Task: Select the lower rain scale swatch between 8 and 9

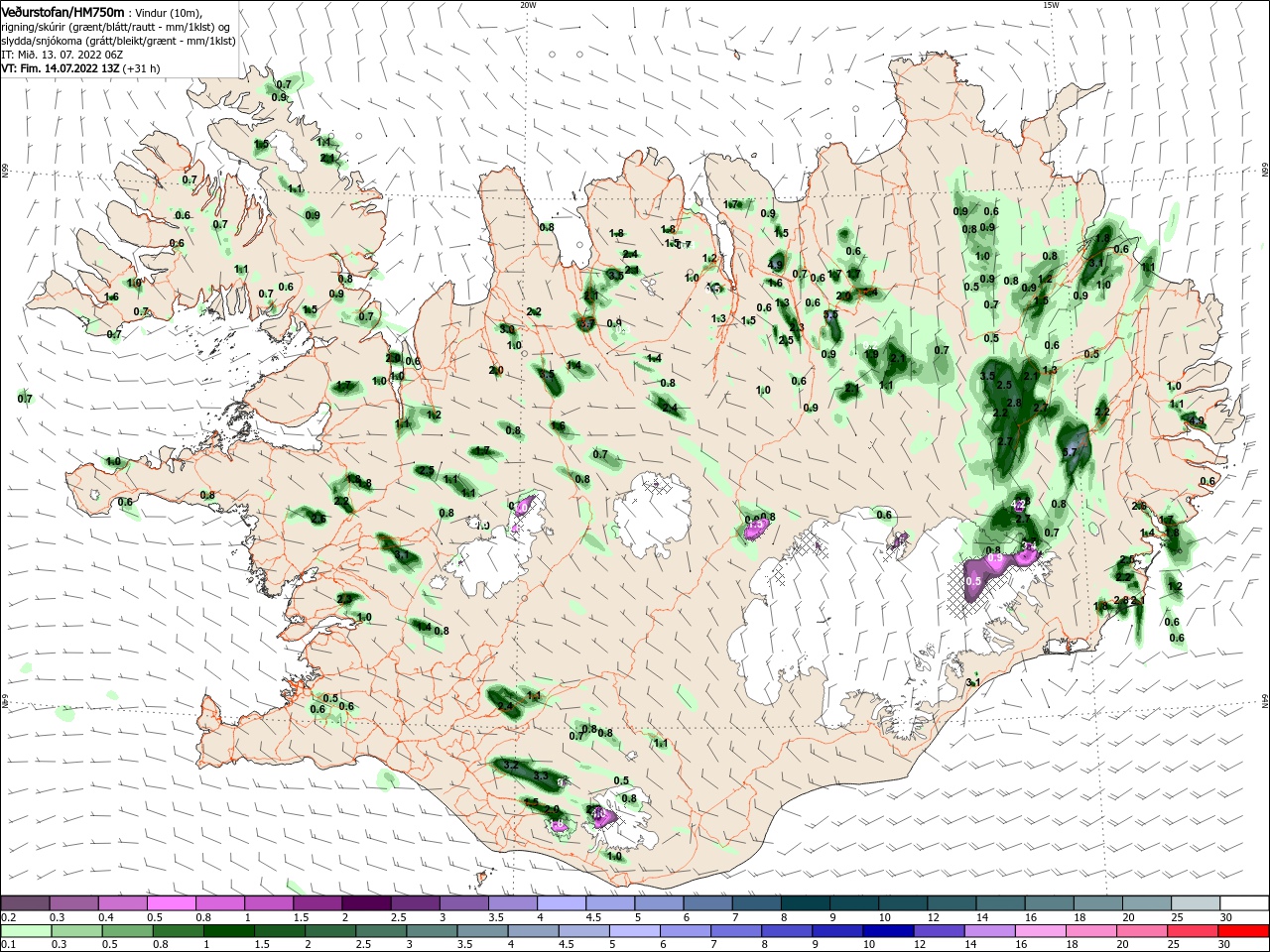Action: click(787, 931)
